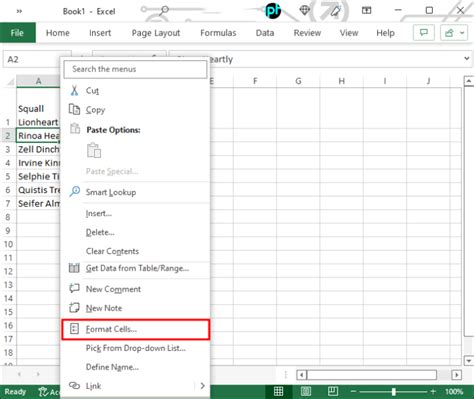Click the Cut scissors icon
This screenshot has height=399, width=474.
74,90
